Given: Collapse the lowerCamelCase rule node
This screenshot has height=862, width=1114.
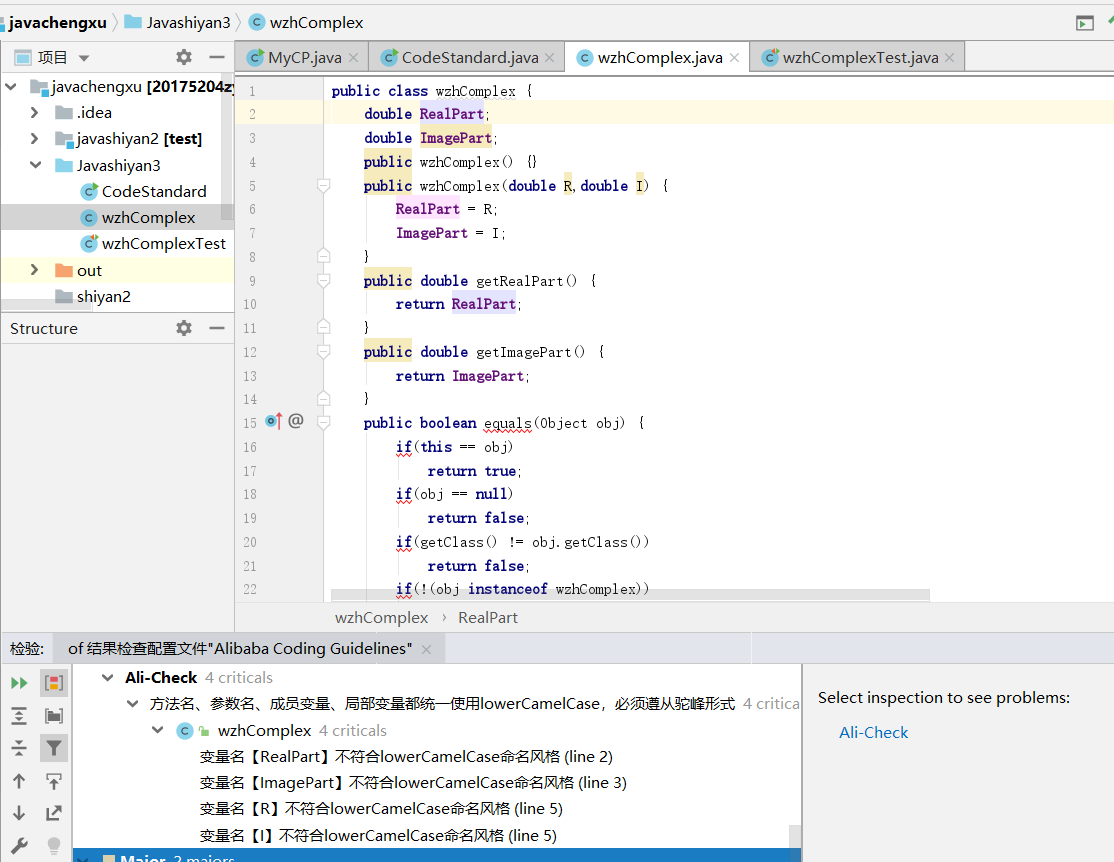Looking at the screenshot, I should pyautogui.click(x=132, y=704).
